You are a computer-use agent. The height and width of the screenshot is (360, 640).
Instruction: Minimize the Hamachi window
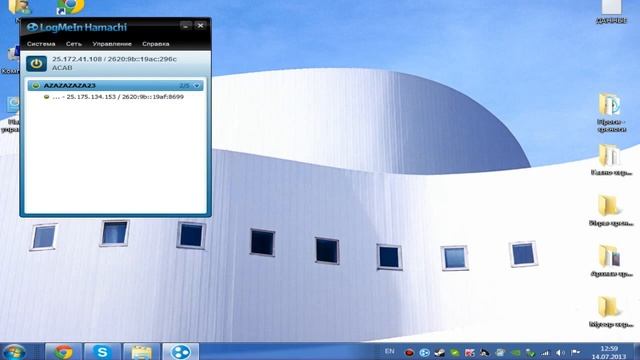(x=186, y=26)
